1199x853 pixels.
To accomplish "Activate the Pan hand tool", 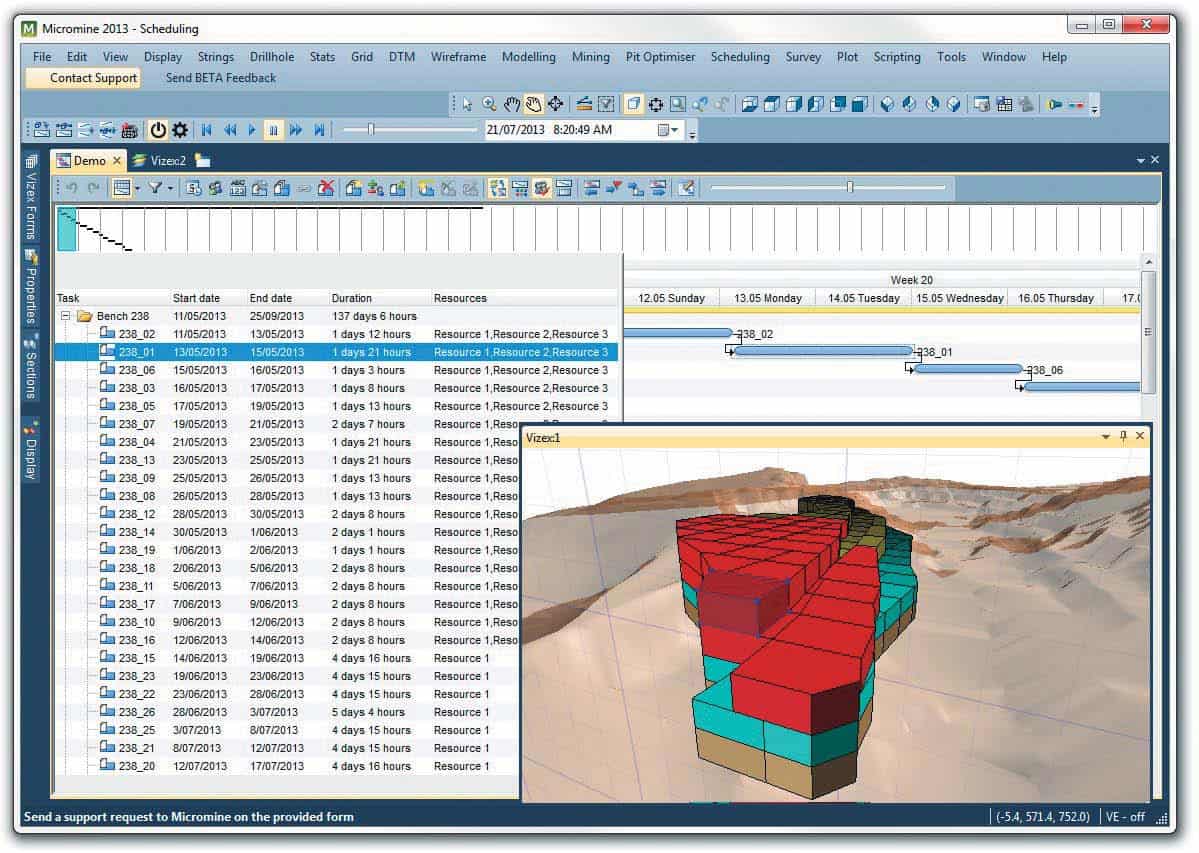I will [512, 103].
